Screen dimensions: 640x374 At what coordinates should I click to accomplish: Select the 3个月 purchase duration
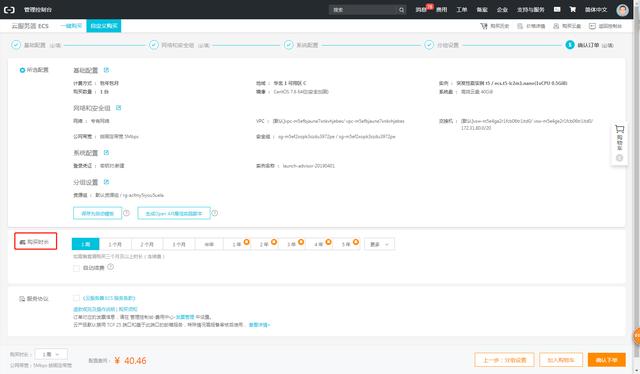tap(179, 244)
